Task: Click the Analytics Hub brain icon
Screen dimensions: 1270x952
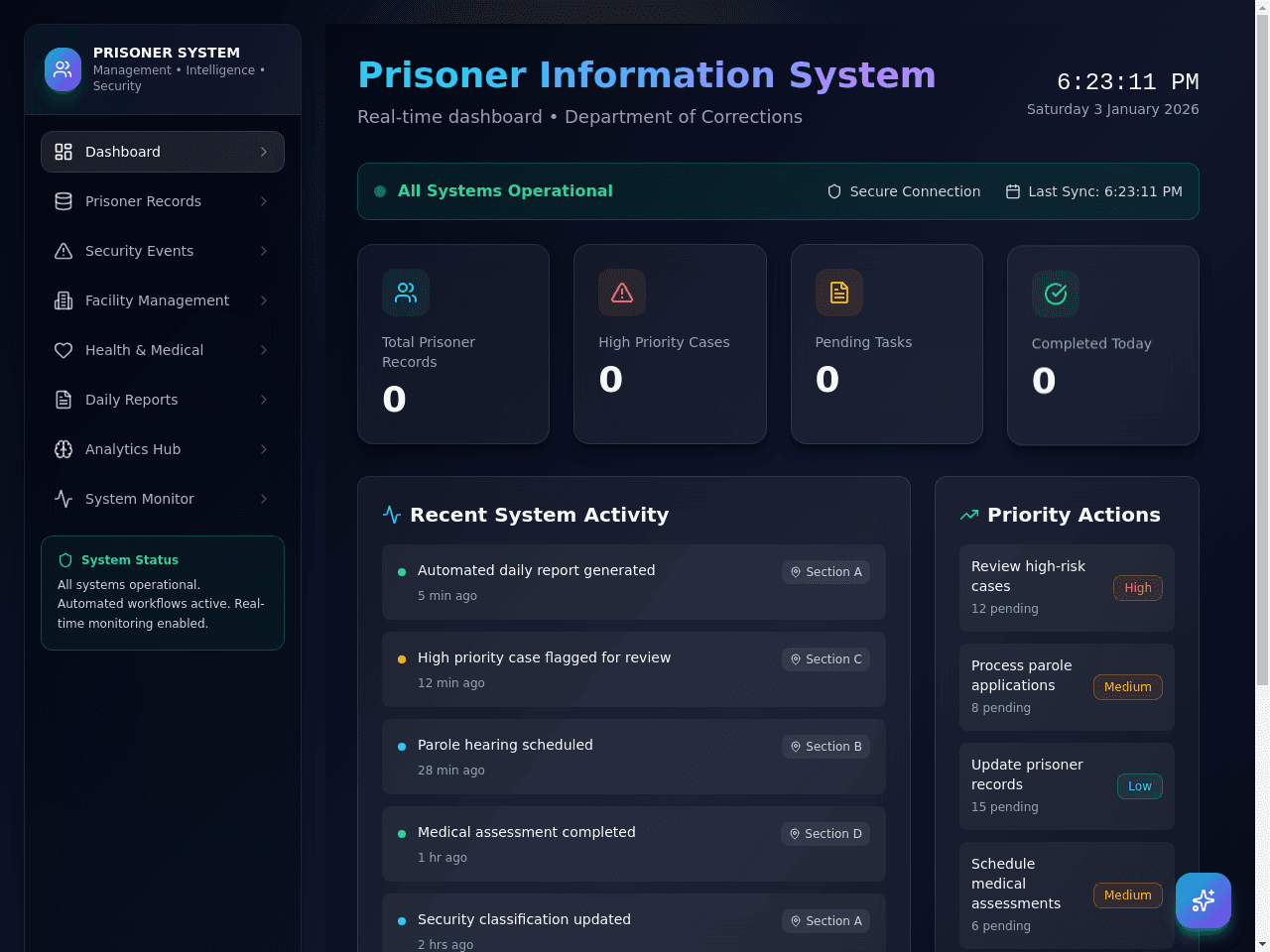Action: [63, 449]
